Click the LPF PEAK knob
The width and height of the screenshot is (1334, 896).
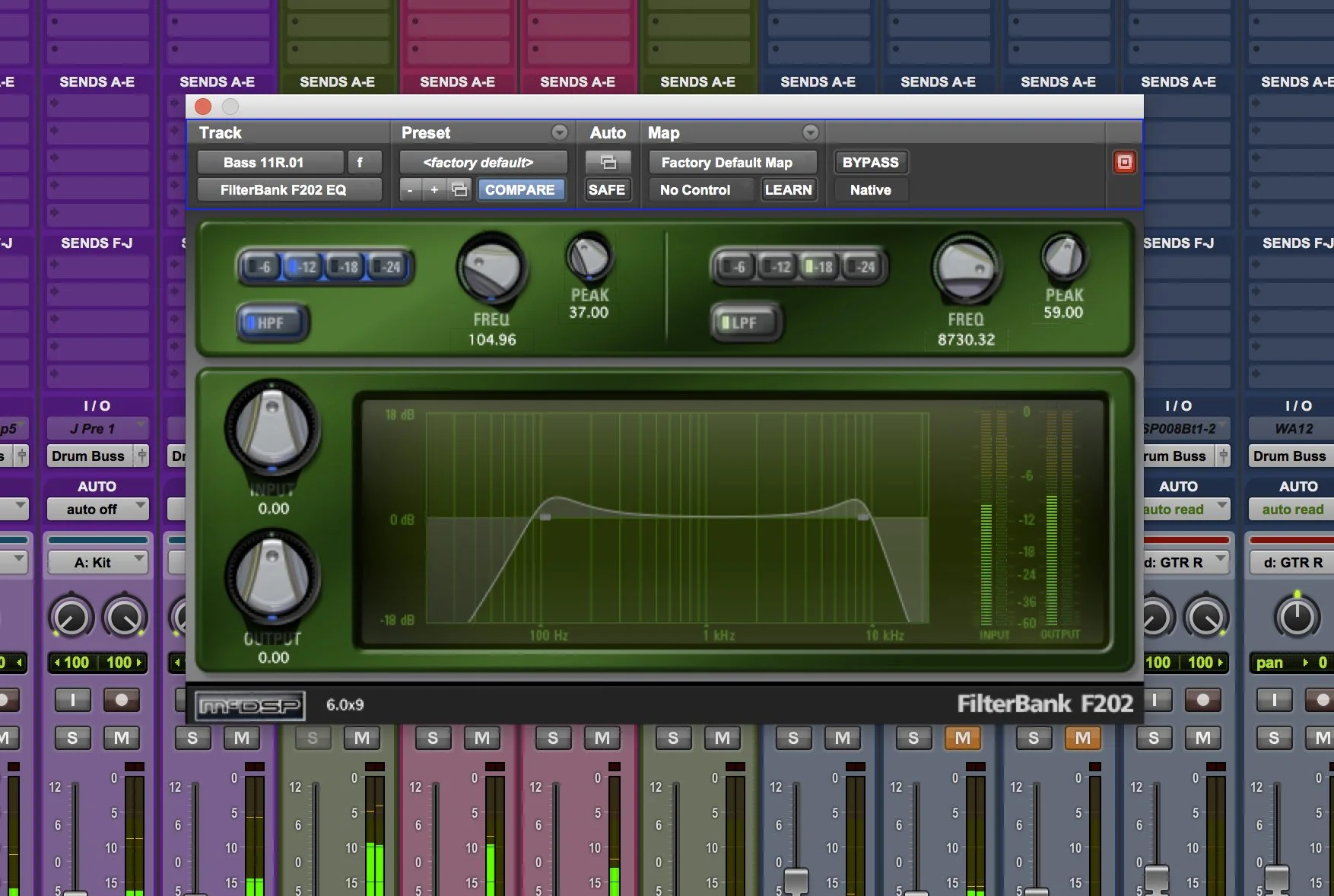coord(1063,258)
